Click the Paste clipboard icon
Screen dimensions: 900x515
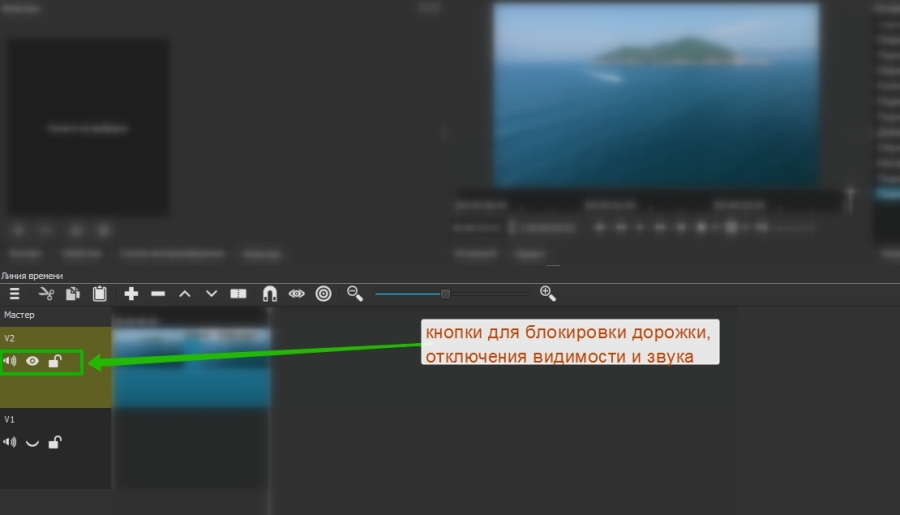pos(100,294)
